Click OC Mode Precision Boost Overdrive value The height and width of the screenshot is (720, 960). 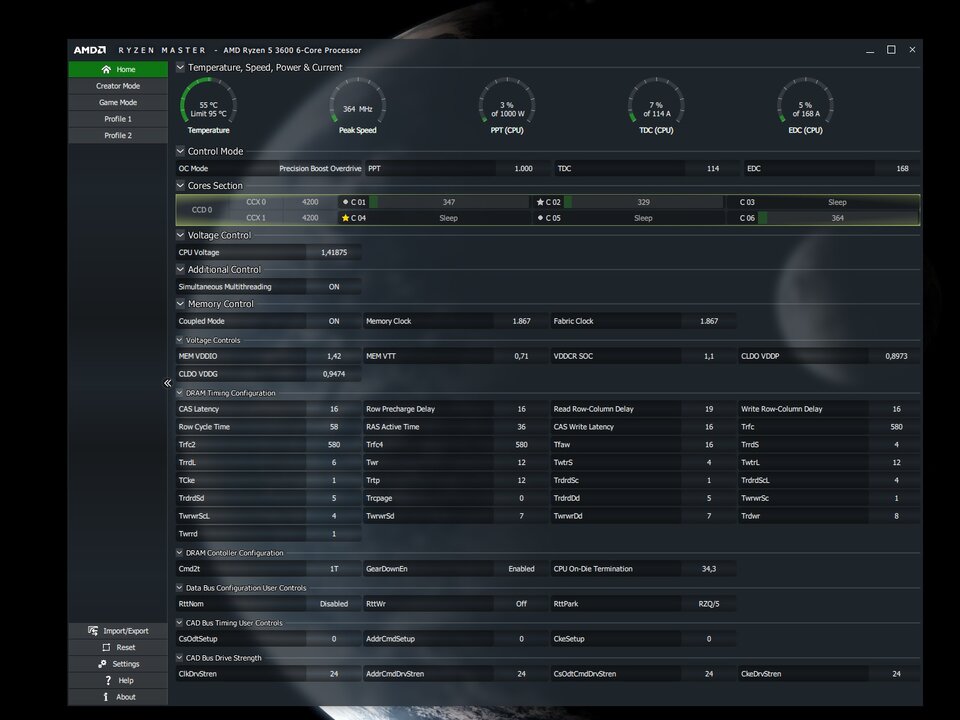click(x=320, y=168)
